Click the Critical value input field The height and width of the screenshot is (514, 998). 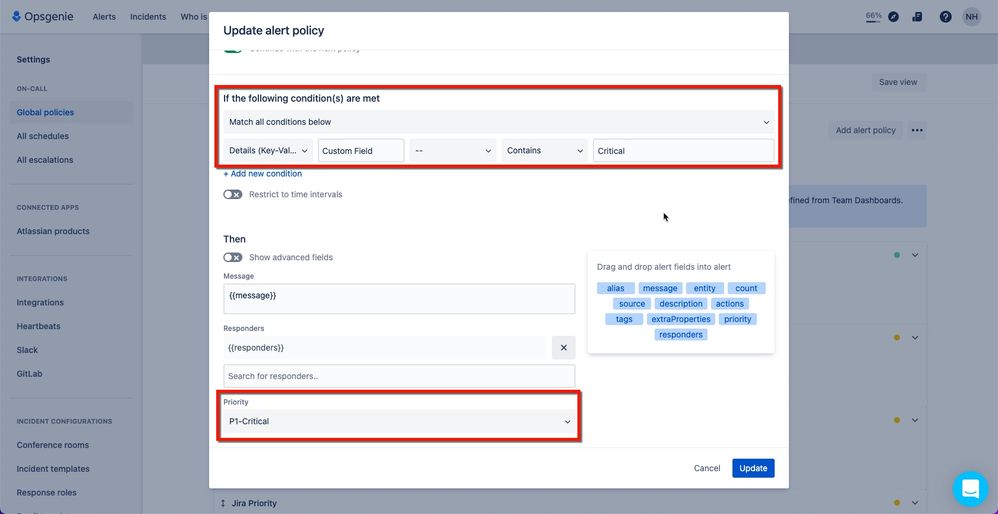684,151
